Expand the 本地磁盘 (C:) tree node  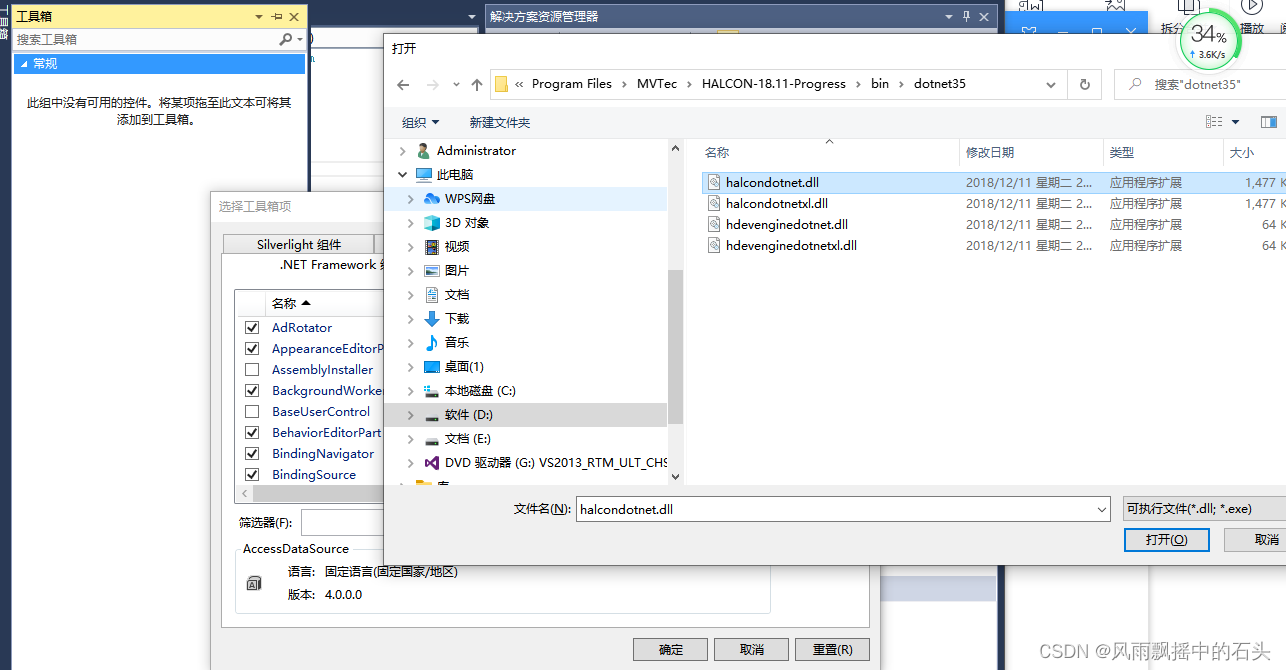[410, 391]
